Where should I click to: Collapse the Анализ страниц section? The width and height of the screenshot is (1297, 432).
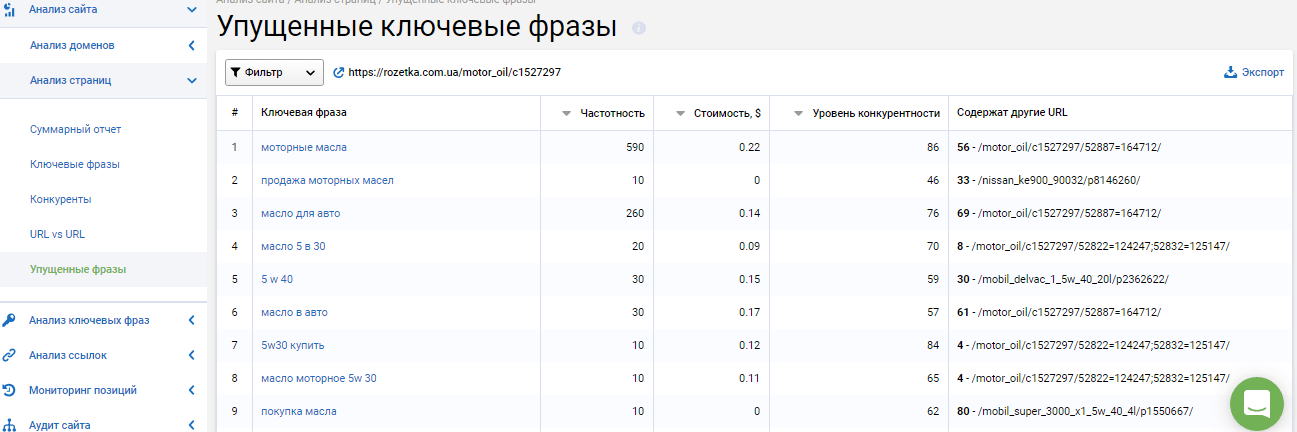tap(191, 80)
